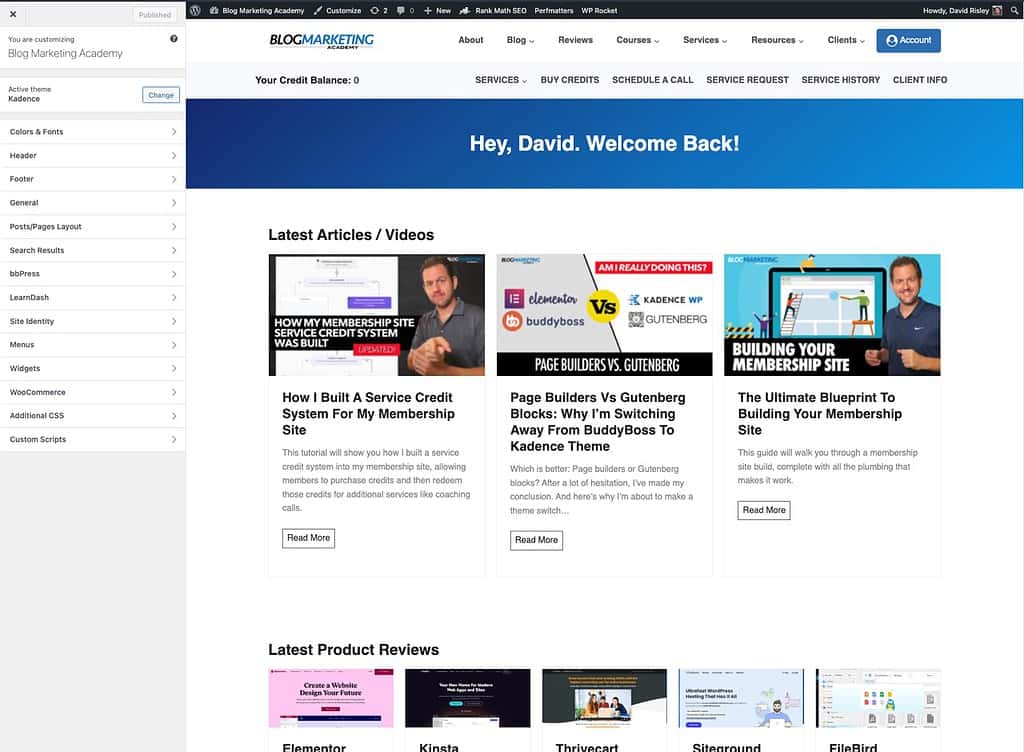1024x752 pixels.
Task: Open bbPress customizer section
Action: pyautogui.click(x=93, y=274)
